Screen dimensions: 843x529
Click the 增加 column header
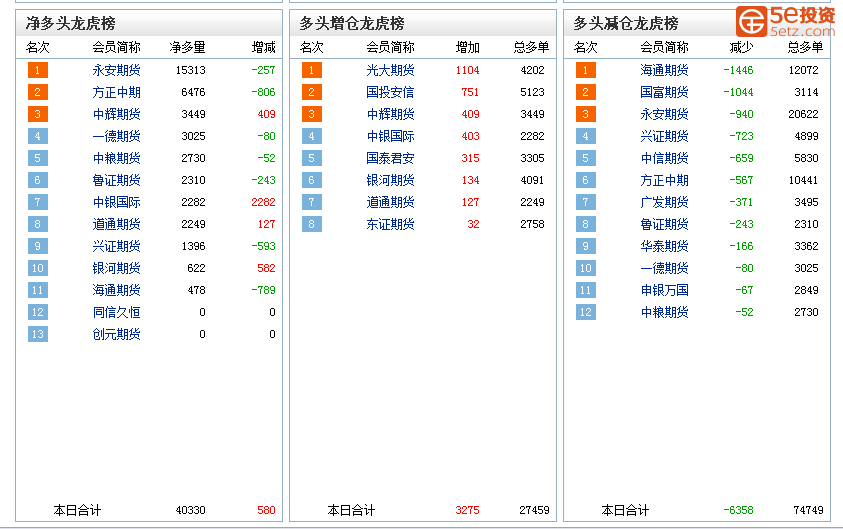(x=468, y=48)
